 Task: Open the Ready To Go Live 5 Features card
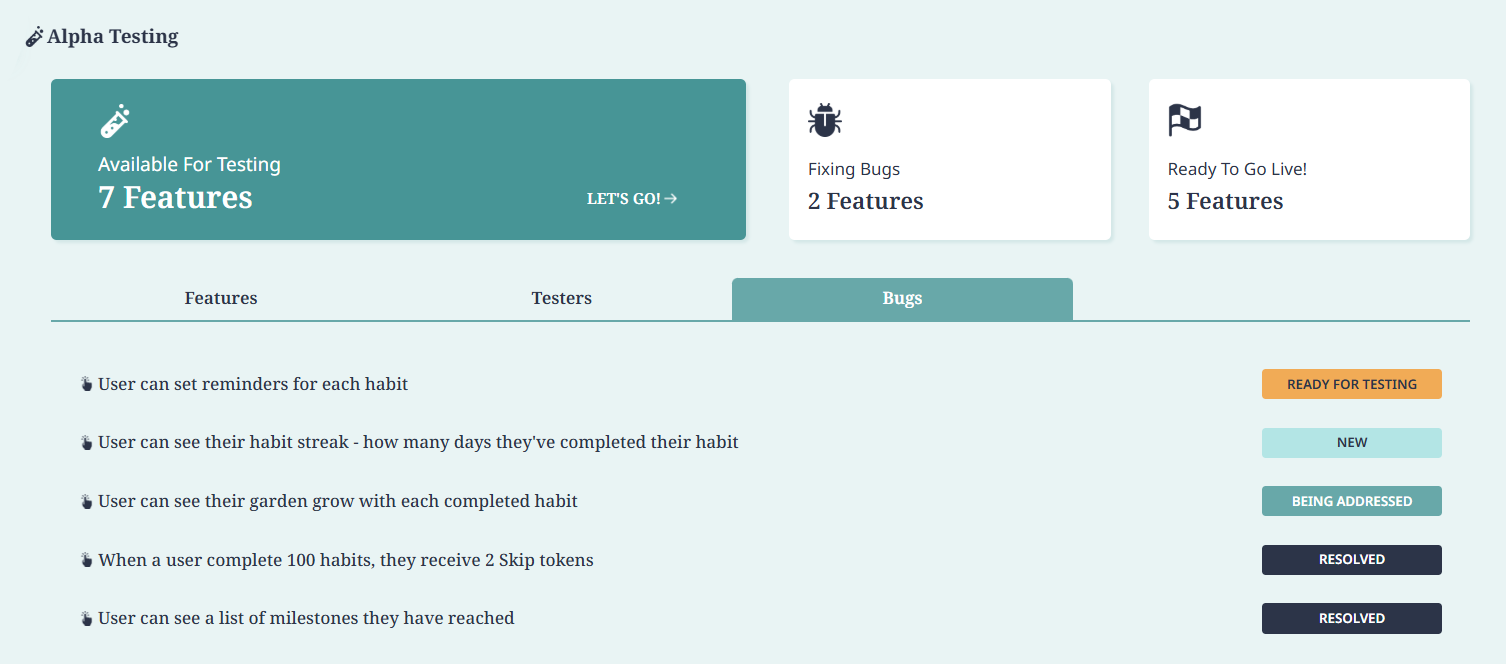[x=1309, y=160]
